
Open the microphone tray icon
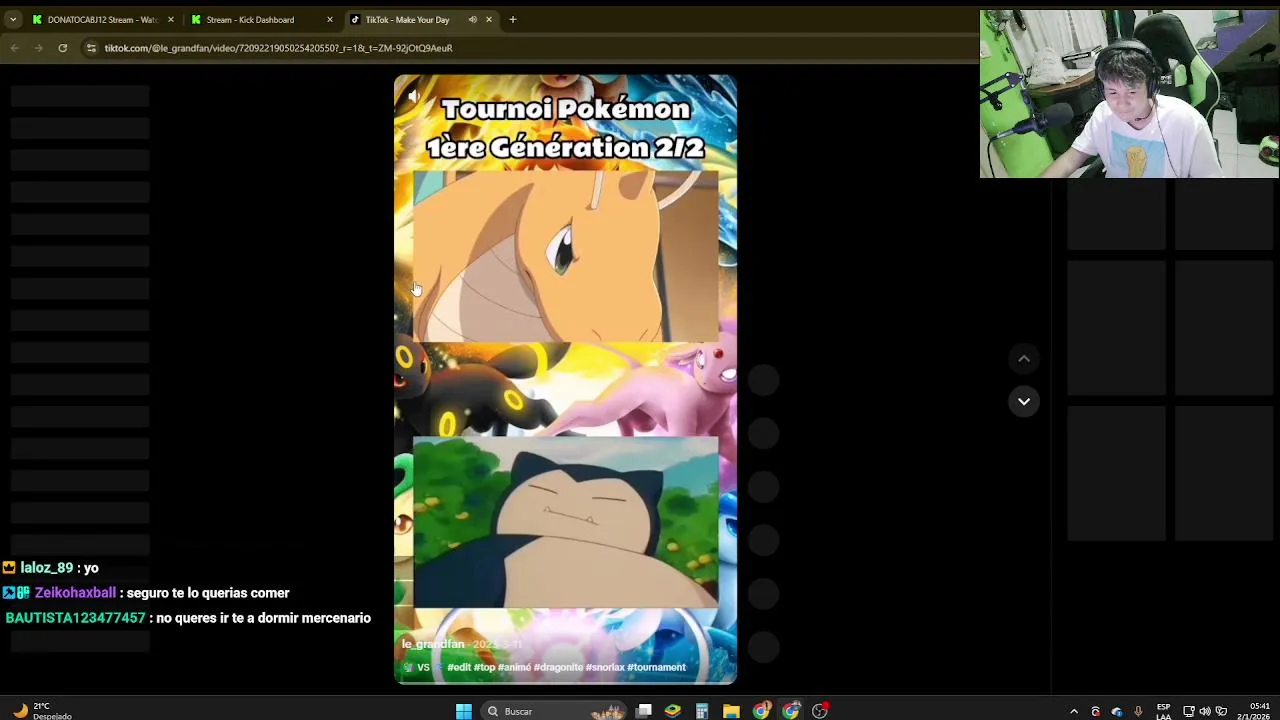(x=1138, y=711)
